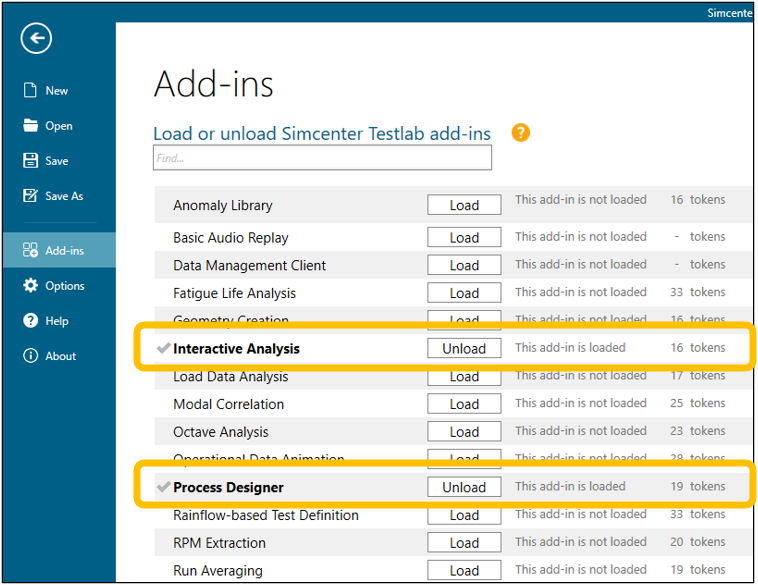Screen dimensions: 758x585
Task: Load the Anomaly Library add-in
Action: click(464, 205)
